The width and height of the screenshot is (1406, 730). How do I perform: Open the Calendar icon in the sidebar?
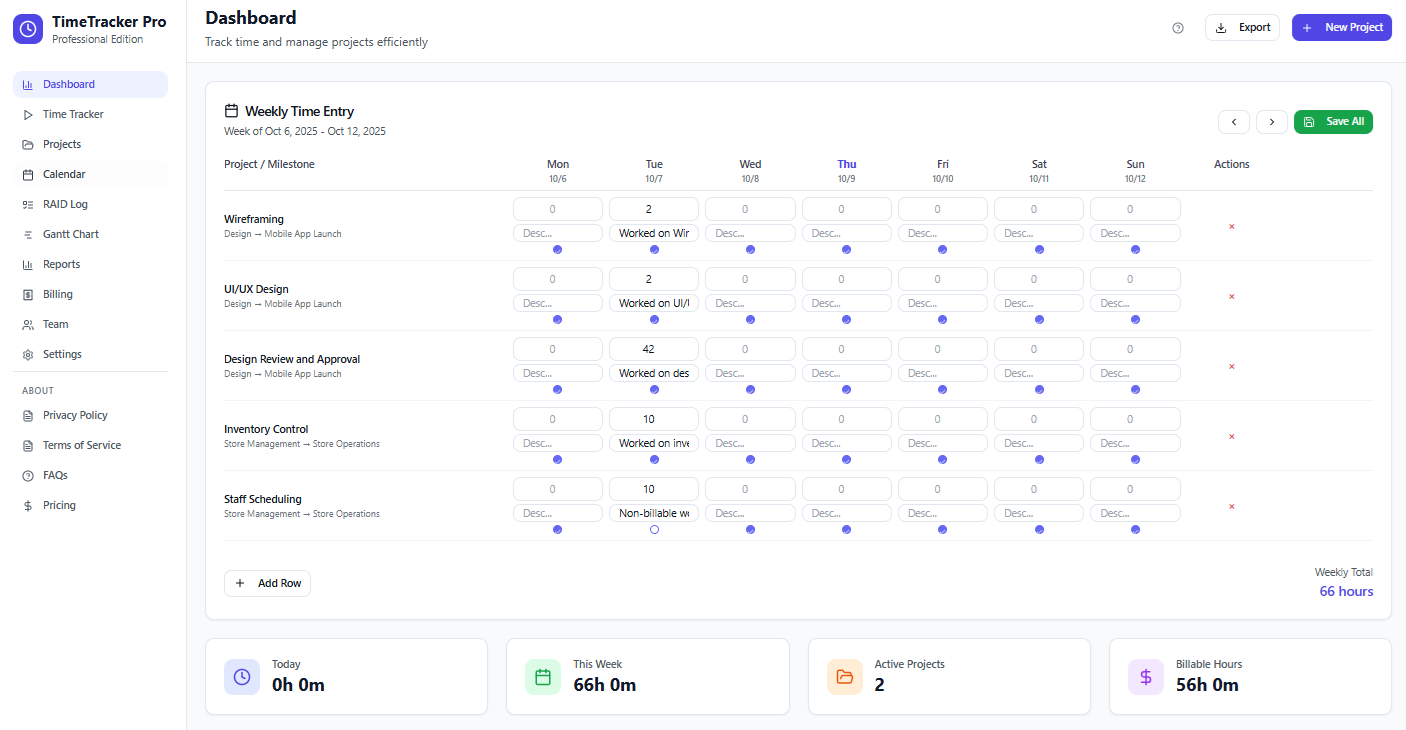point(29,174)
